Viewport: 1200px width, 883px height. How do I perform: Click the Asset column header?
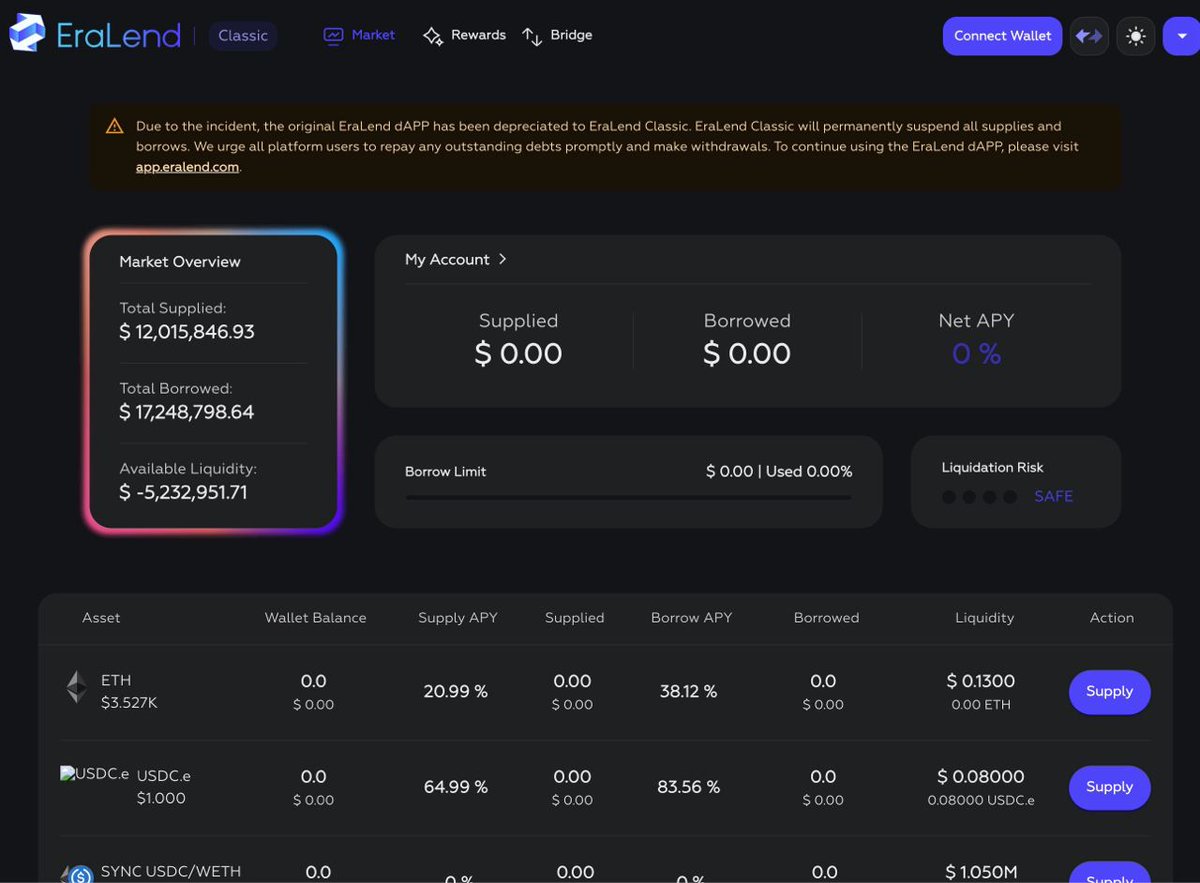101,618
